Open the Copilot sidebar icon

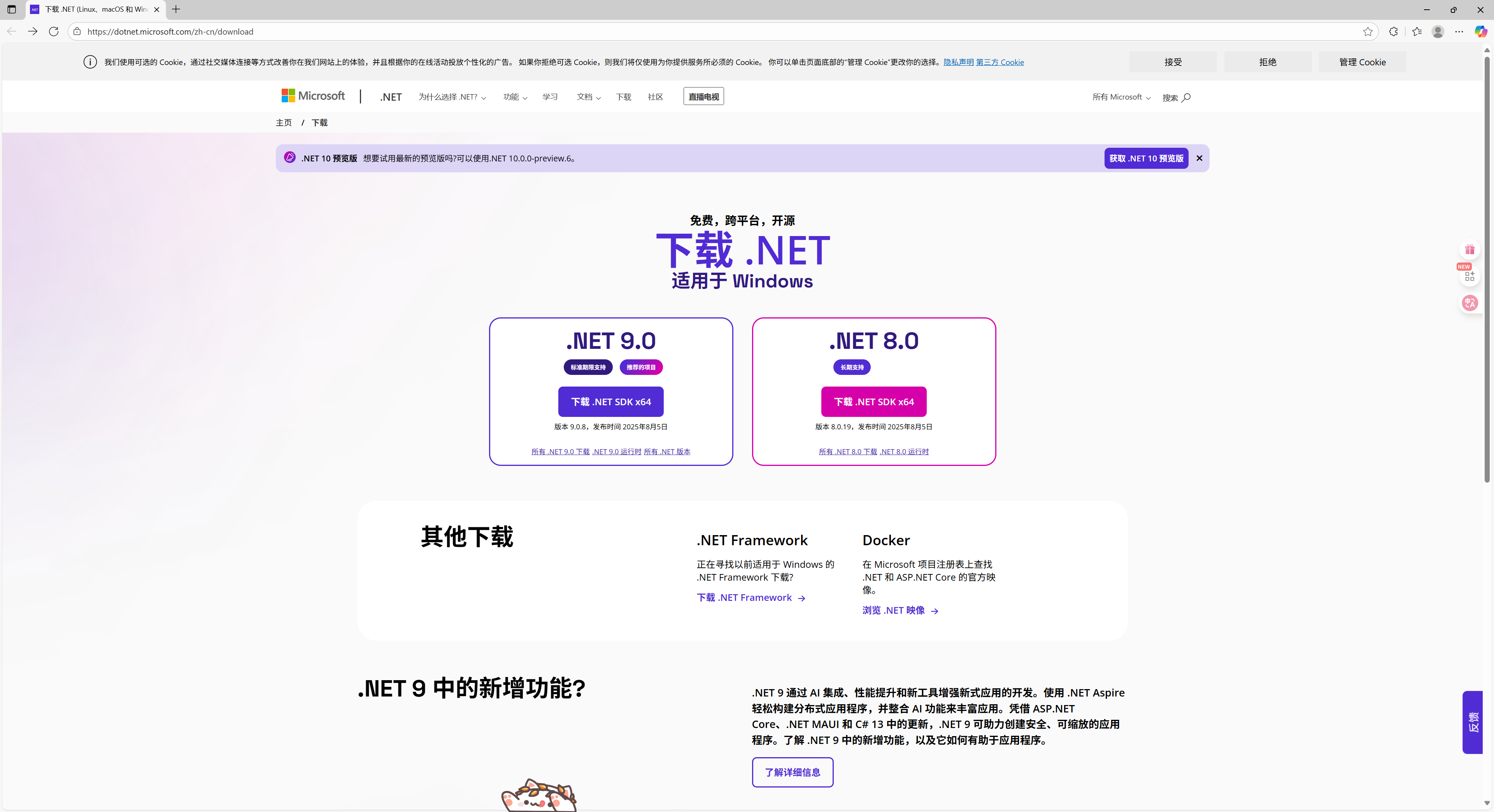1481,31
